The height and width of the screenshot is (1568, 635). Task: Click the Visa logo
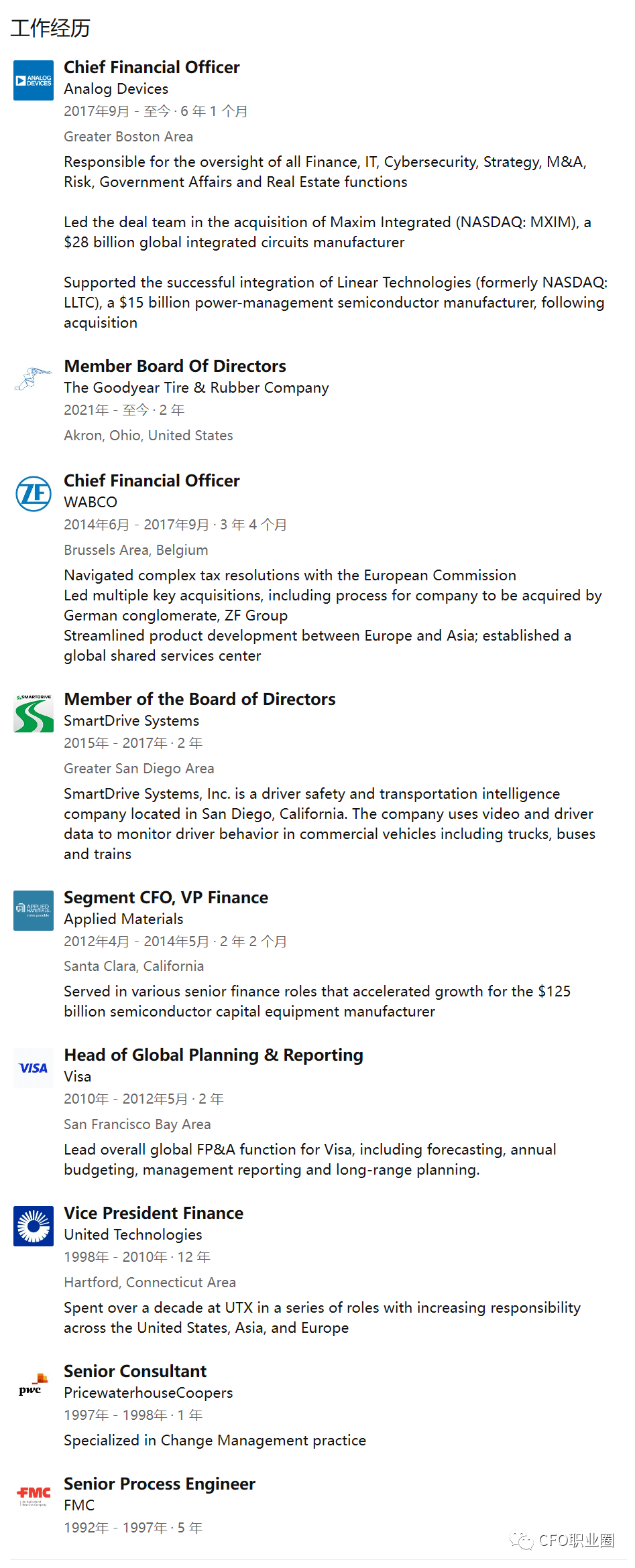click(x=34, y=1068)
